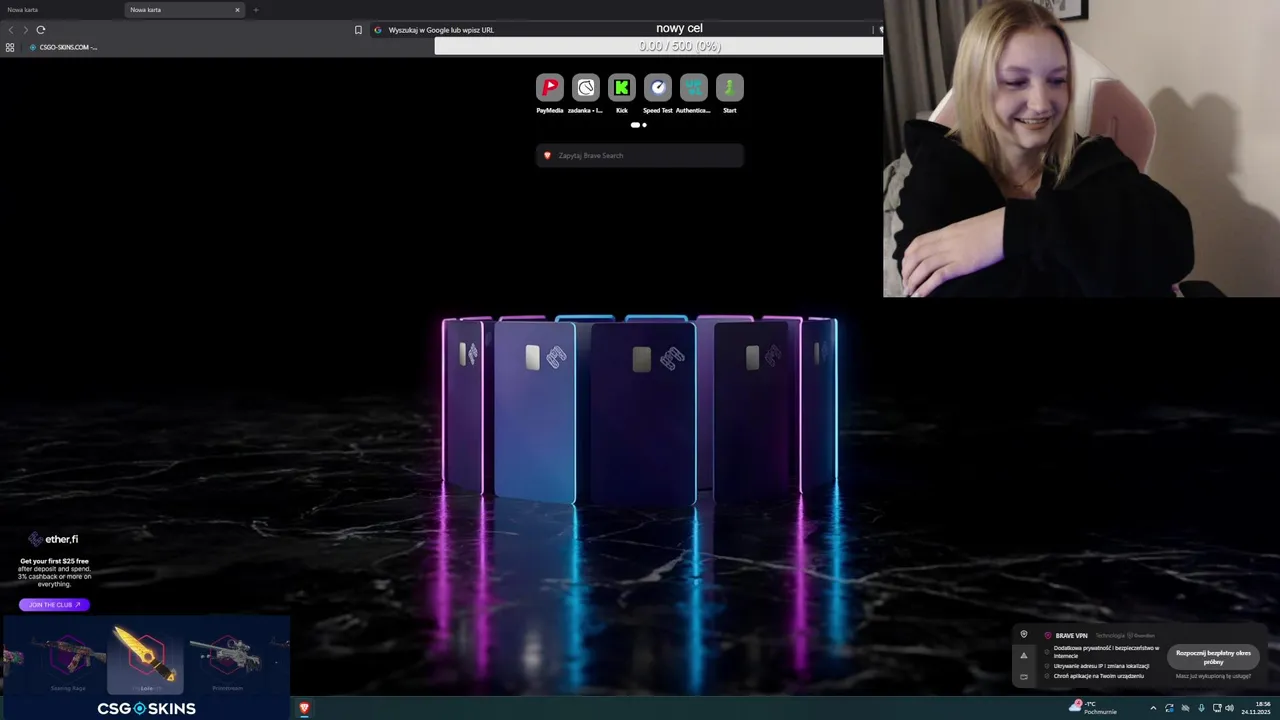Image resolution: width=1280 pixels, height=720 pixels.
Task: Open network settings from tray
Action: coord(1217,708)
